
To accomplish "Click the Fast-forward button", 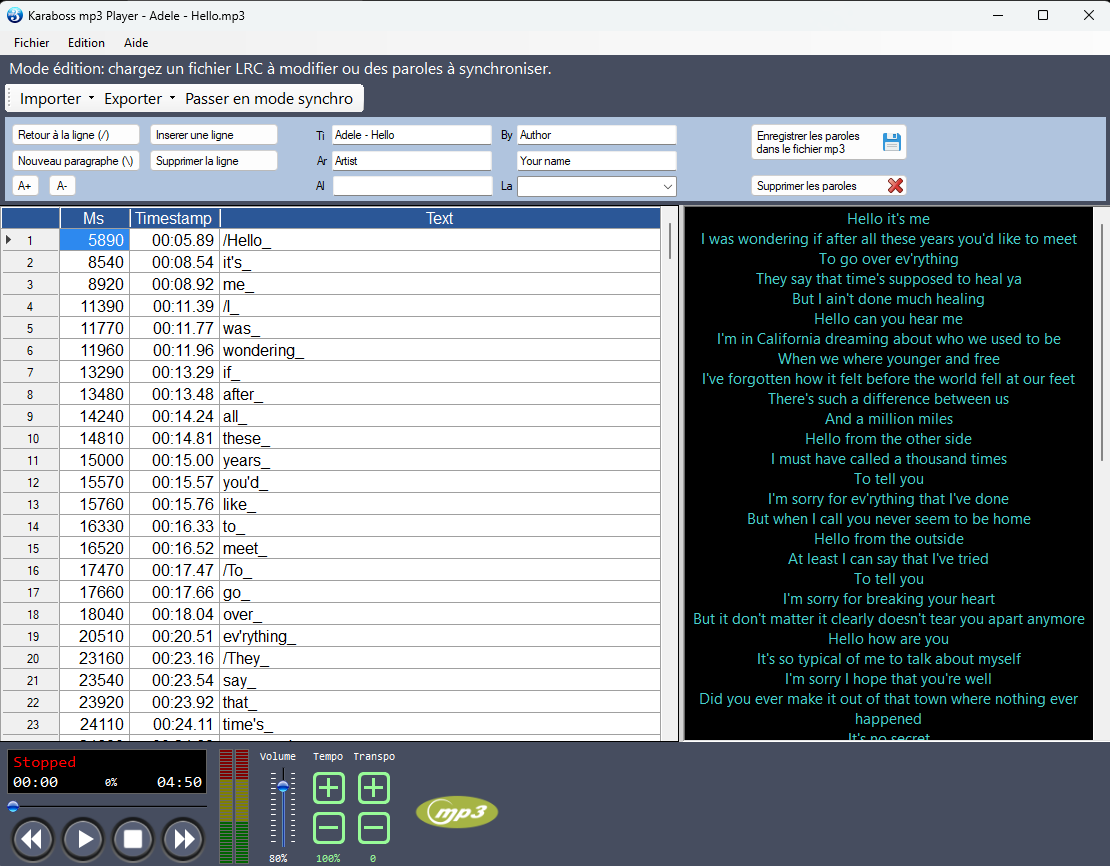I will [x=183, y=838].
